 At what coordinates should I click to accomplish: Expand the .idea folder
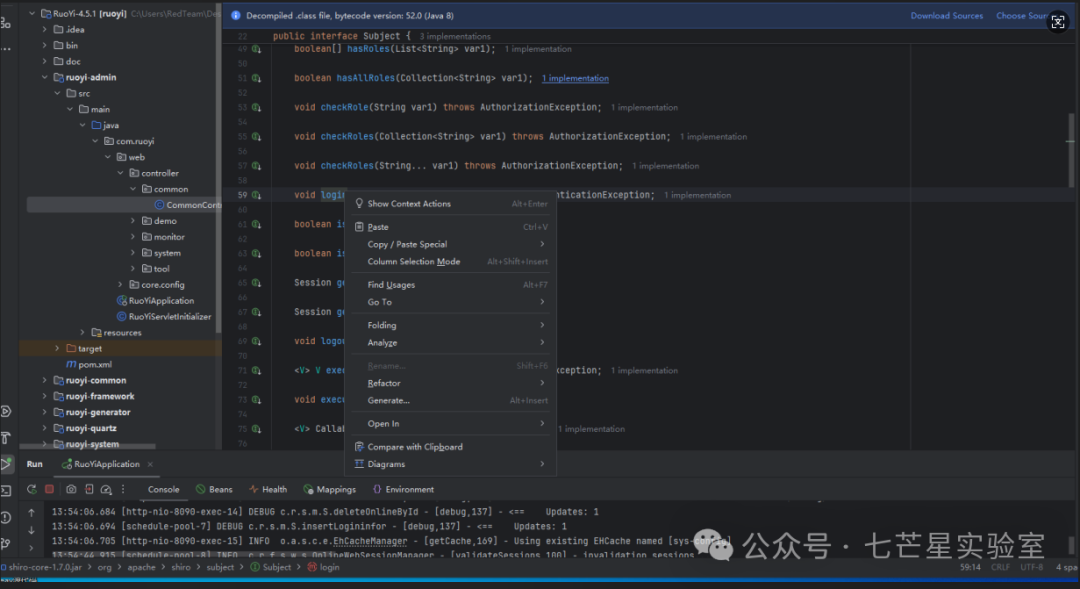pos(45,29)
